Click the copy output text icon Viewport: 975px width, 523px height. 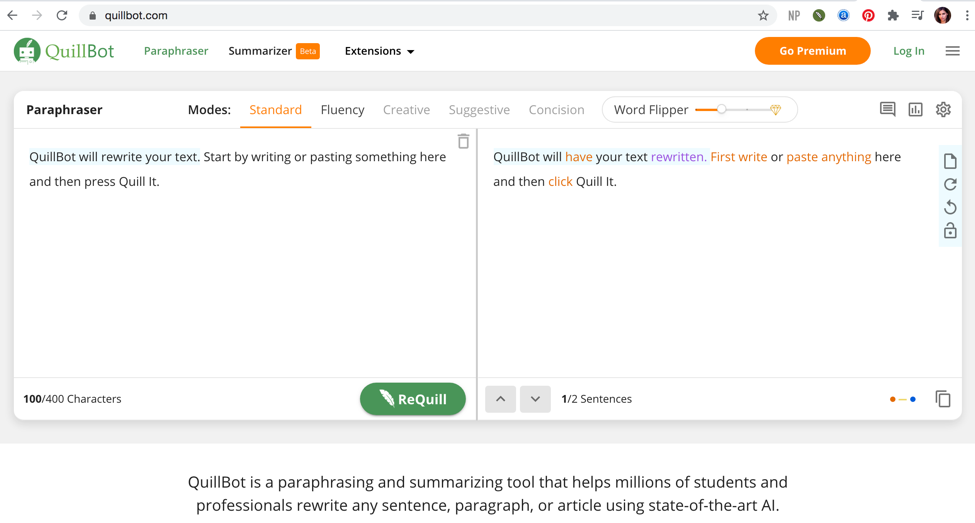[942, 399]
